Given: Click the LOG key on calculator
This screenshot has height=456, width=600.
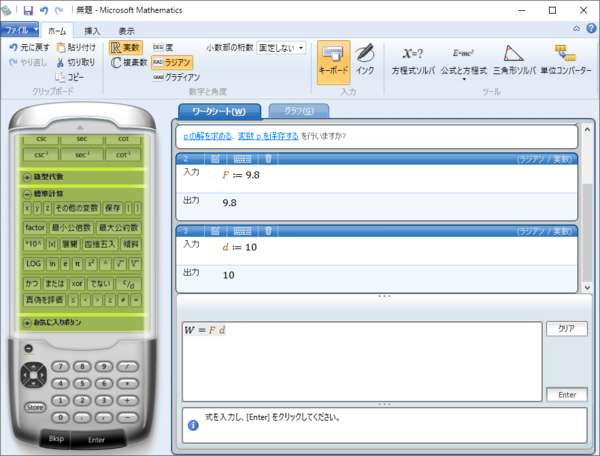Looking at the screenshot, I should tap(33, 264).
